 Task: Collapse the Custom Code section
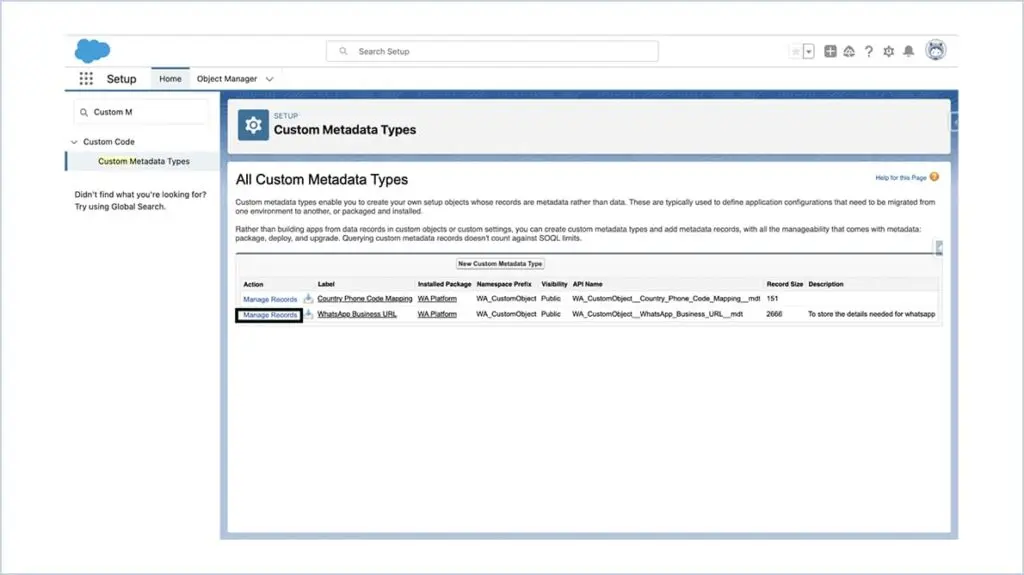[x=74, y=142]
